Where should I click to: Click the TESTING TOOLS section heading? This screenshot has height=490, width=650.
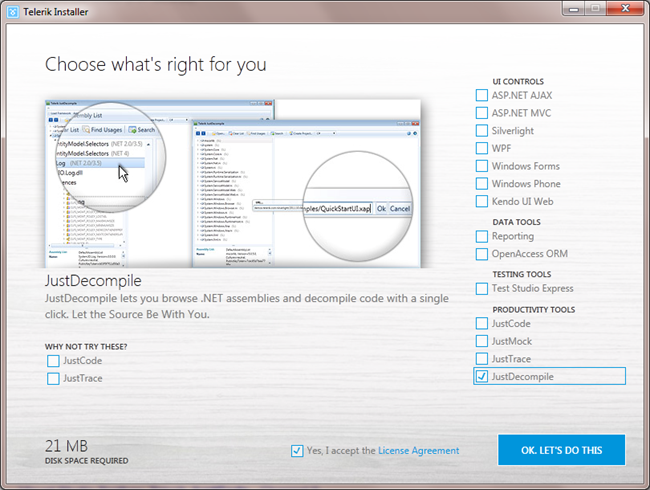tap(521, 274)
